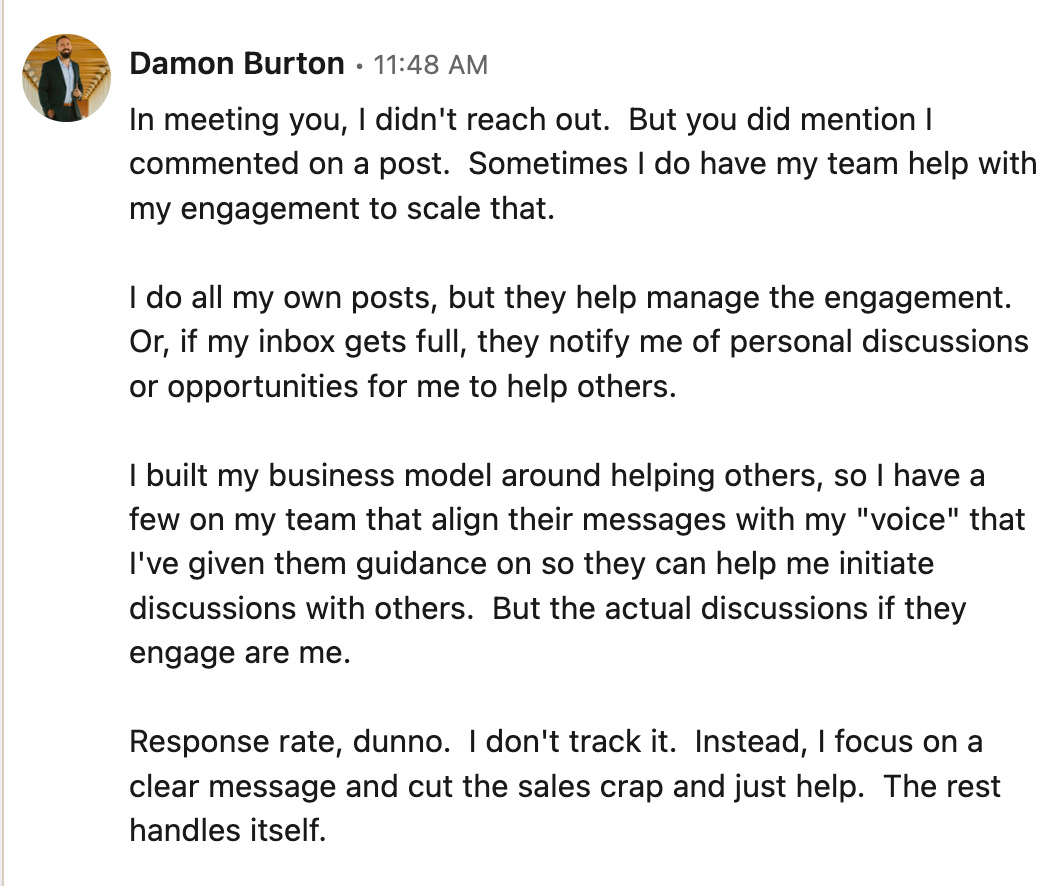Click the Damon Burton sender name

tap(237, 64)
